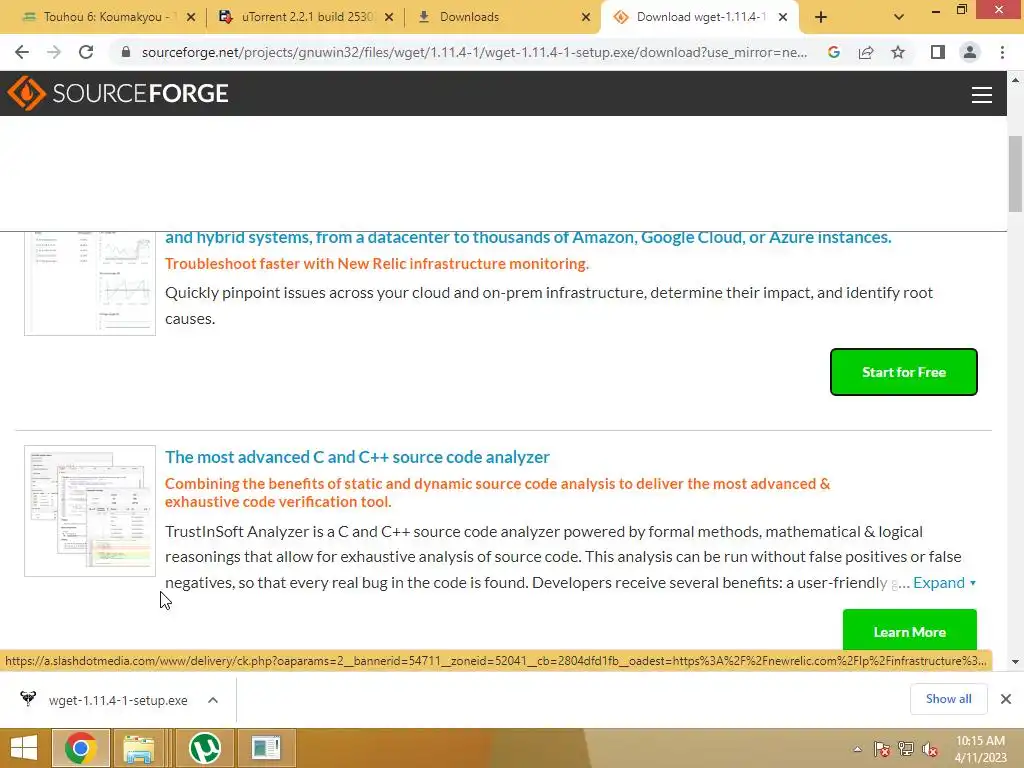Viewport: 1024px width, 768px height.
Task: Open uTorrent from the taskbar
Action: point(204,748)
